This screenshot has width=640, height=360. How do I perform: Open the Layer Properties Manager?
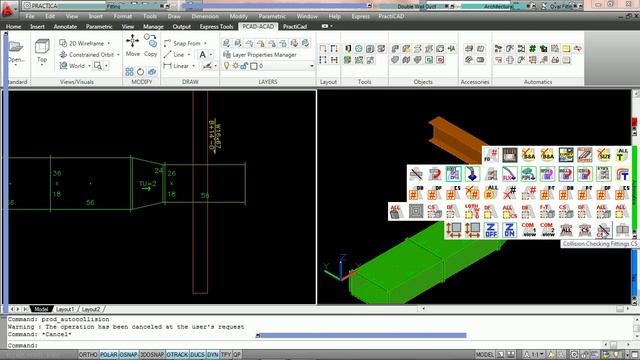[260, 54]
